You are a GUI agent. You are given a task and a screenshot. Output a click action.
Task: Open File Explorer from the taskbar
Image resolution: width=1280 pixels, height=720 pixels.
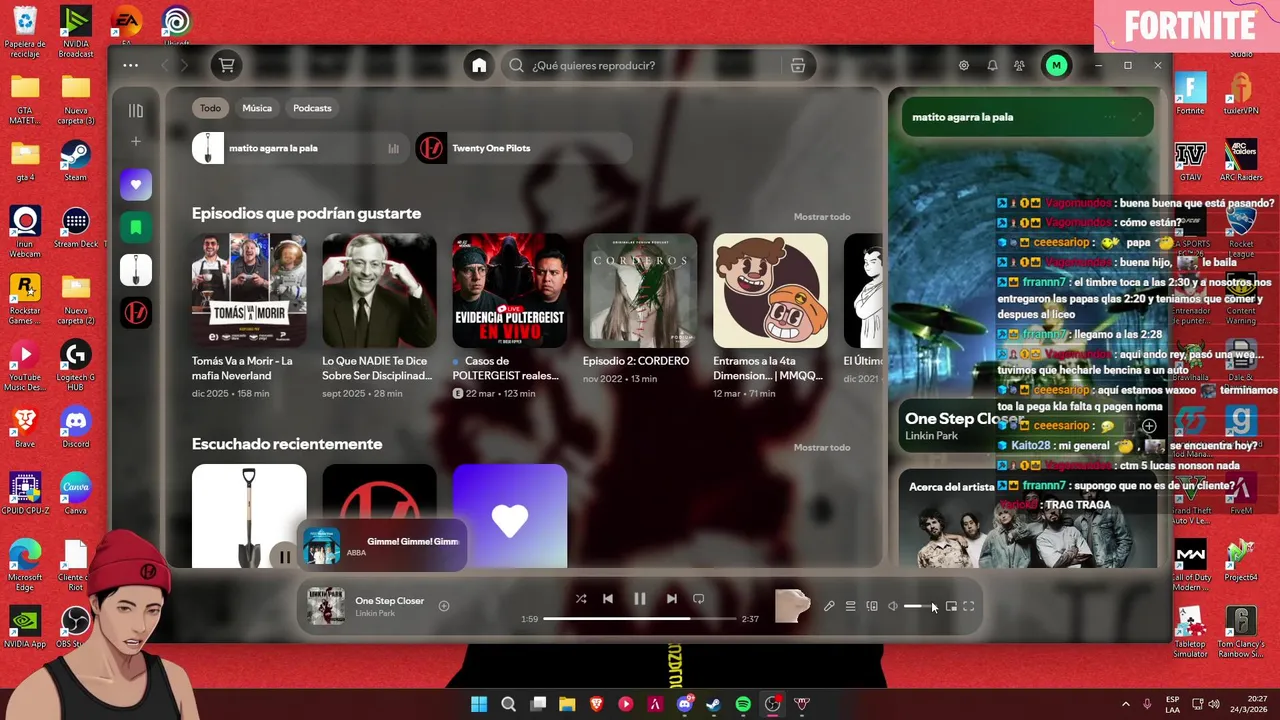click(x=567, y=704)
